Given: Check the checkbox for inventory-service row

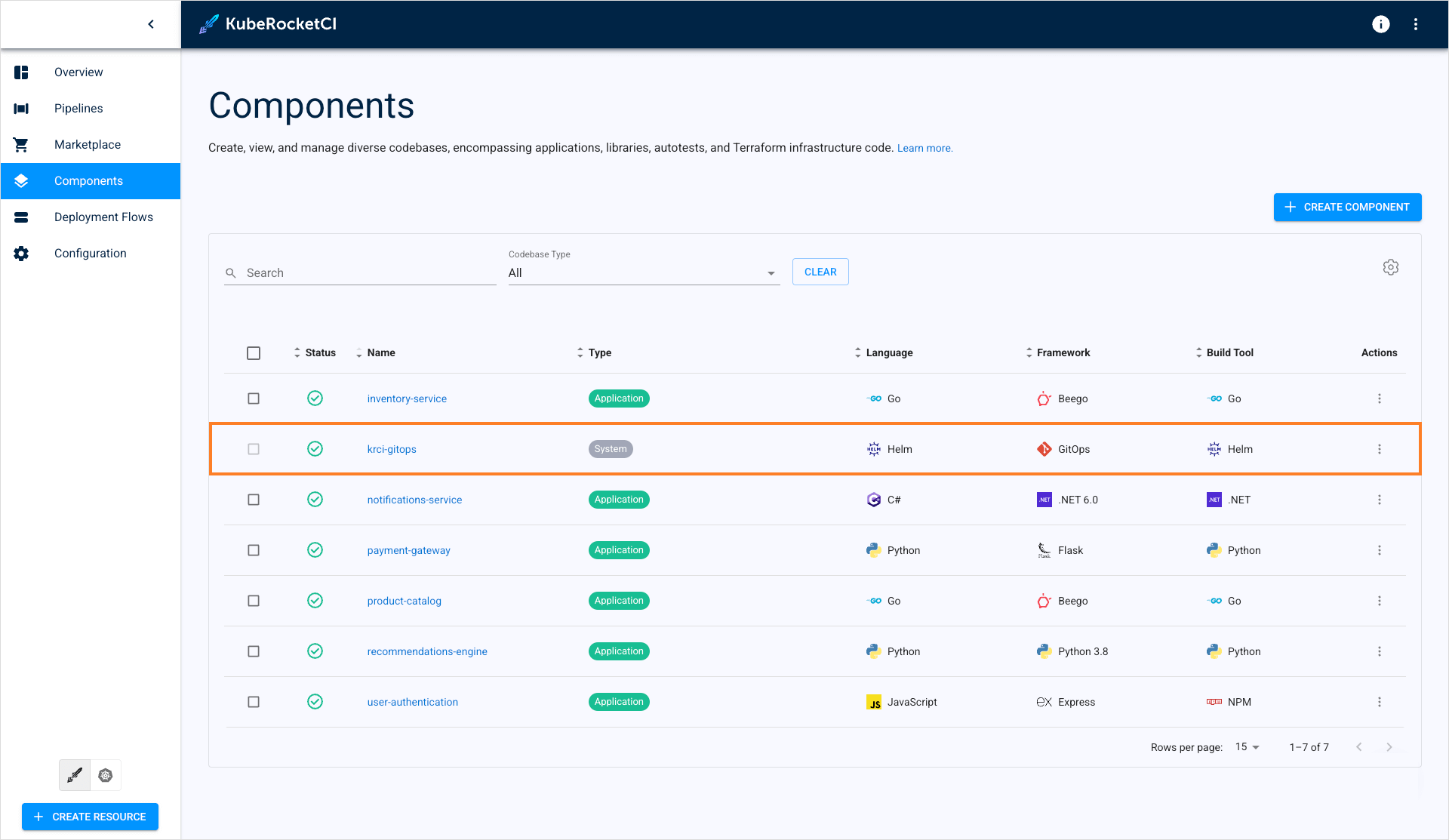Looking at the screenshot, I should pyautogui.click(x=254, y=398).
